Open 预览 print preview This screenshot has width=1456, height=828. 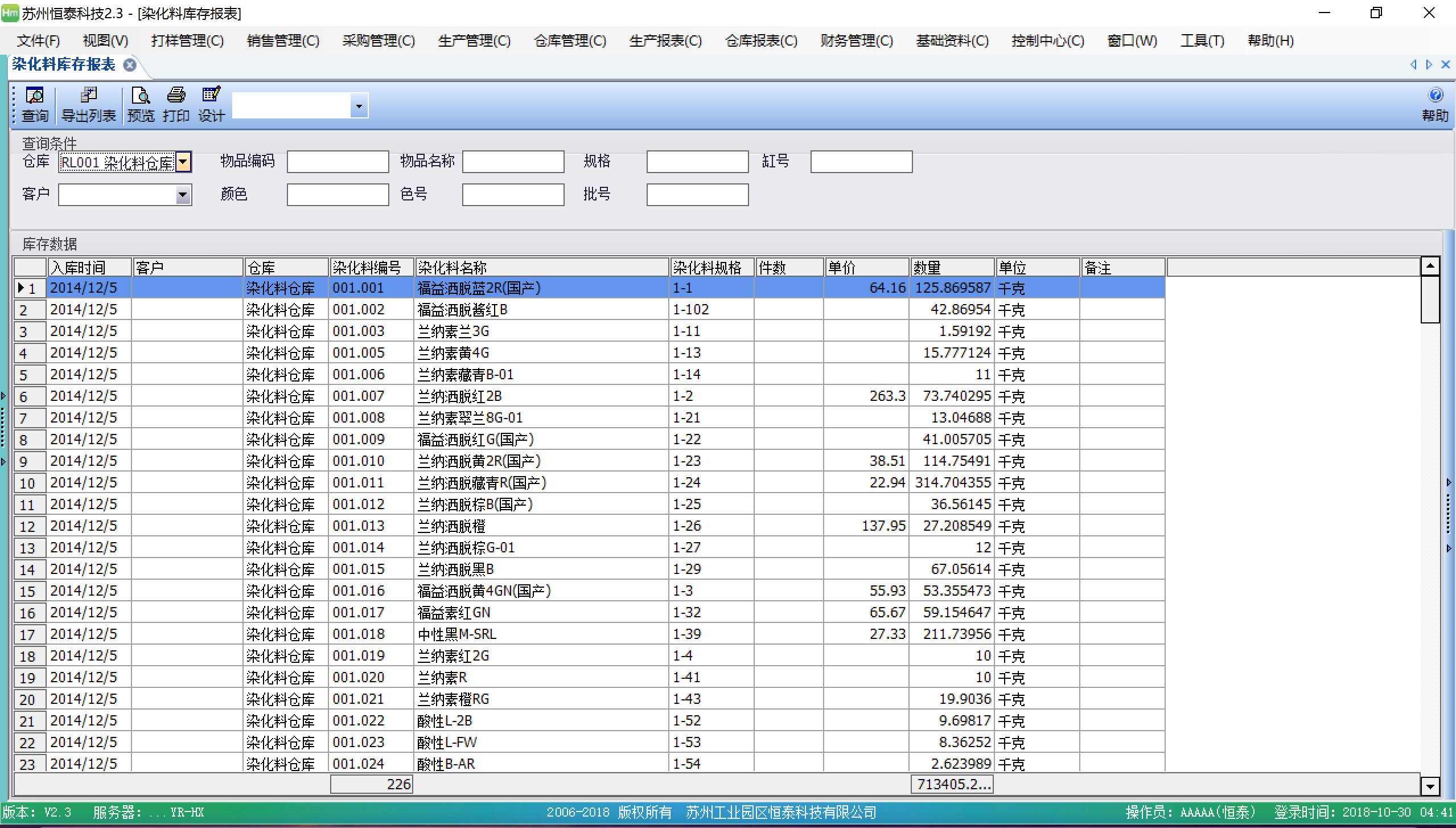[x=141, y=105]
